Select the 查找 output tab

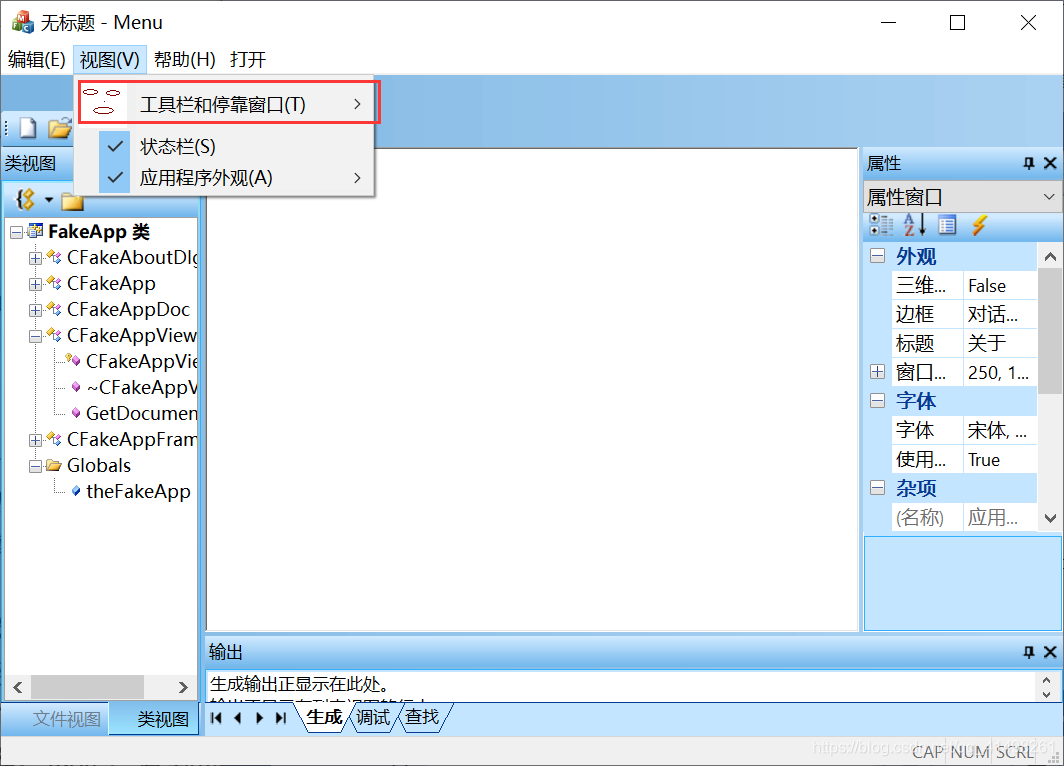pos(422,717)
